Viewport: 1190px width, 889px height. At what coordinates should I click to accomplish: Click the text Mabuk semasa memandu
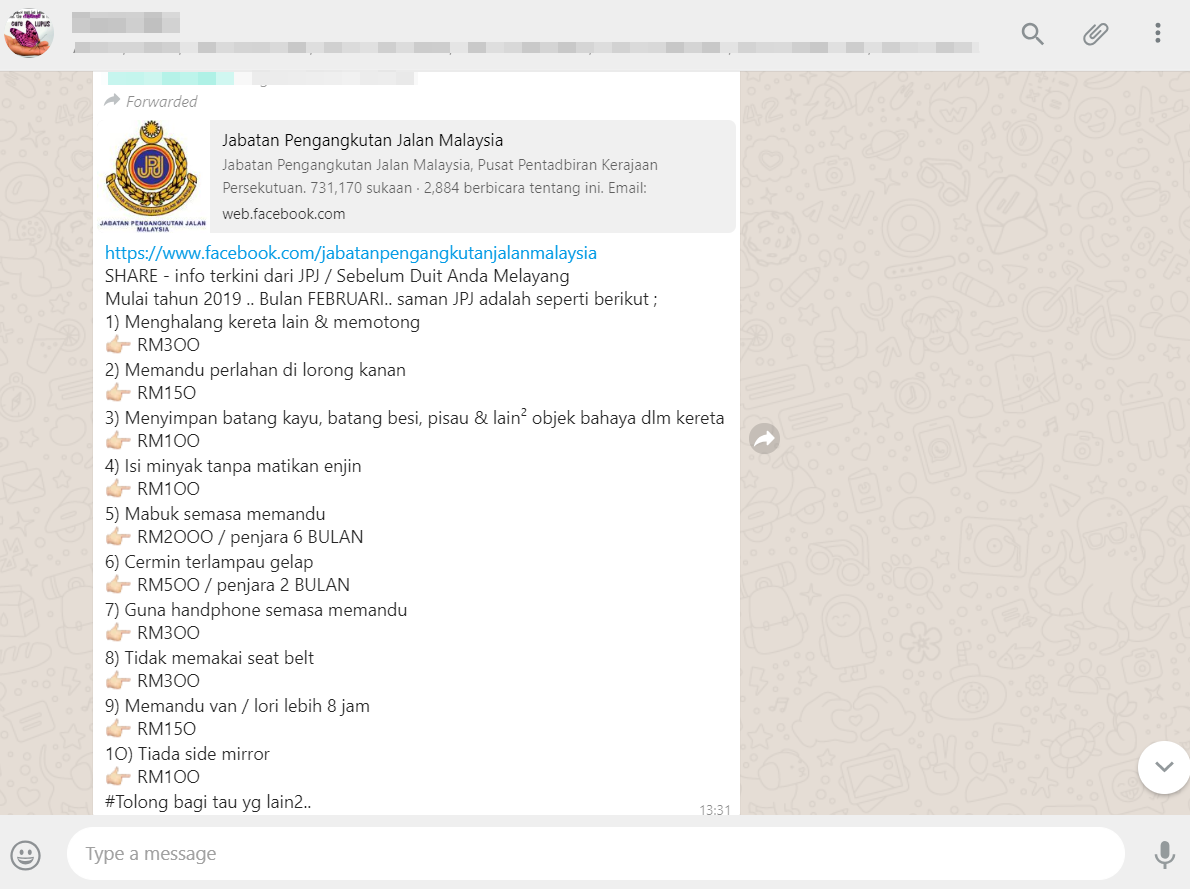(225, 513)
